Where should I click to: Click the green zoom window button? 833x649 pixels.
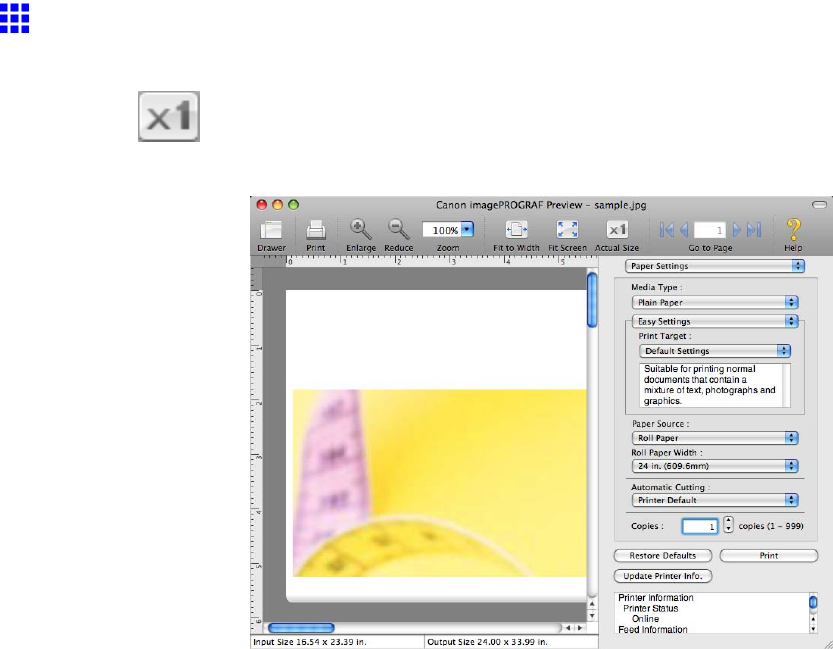pyautogui.click(x=293, y=204)
